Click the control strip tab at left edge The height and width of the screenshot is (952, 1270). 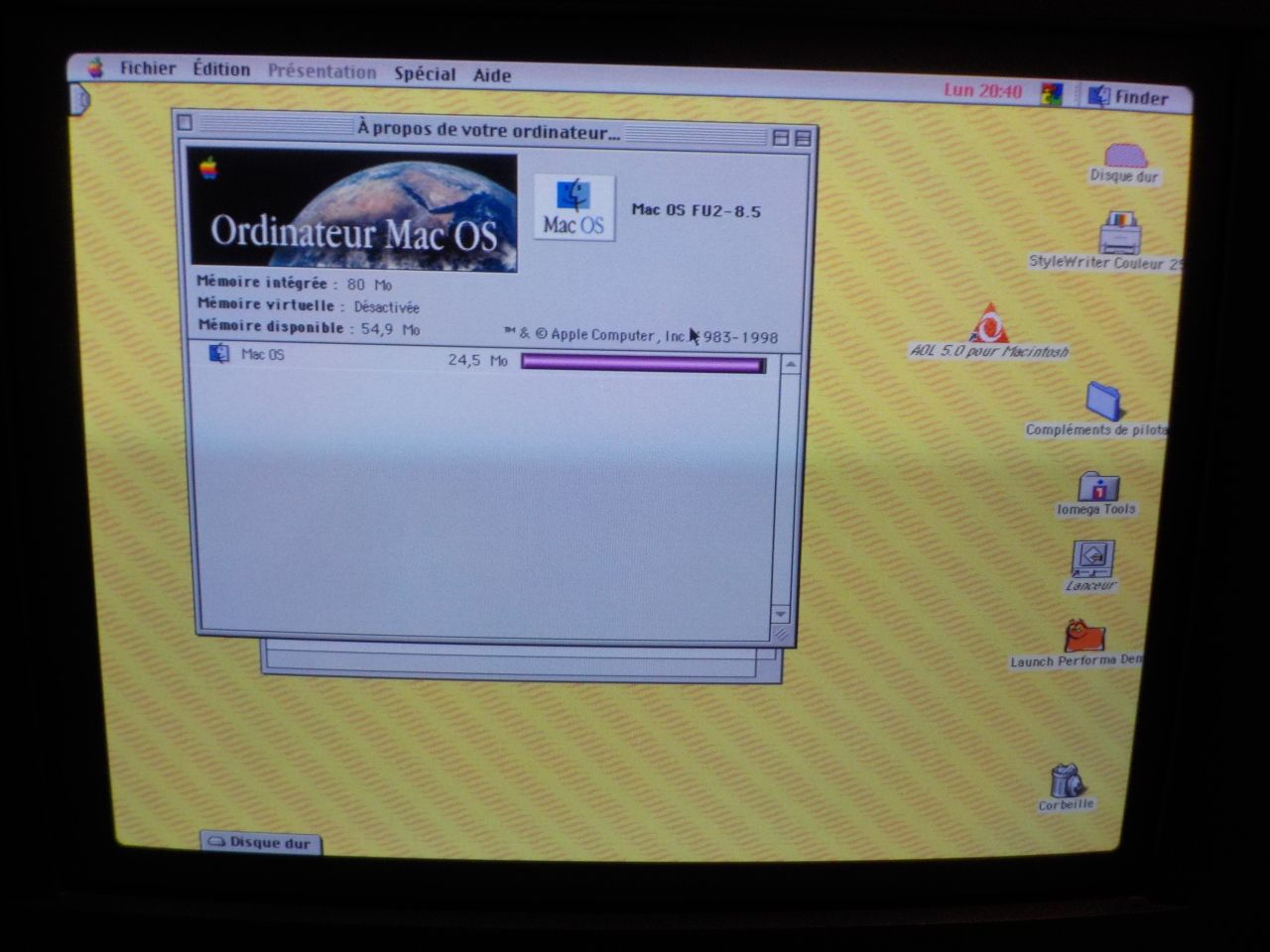point(79,99)
